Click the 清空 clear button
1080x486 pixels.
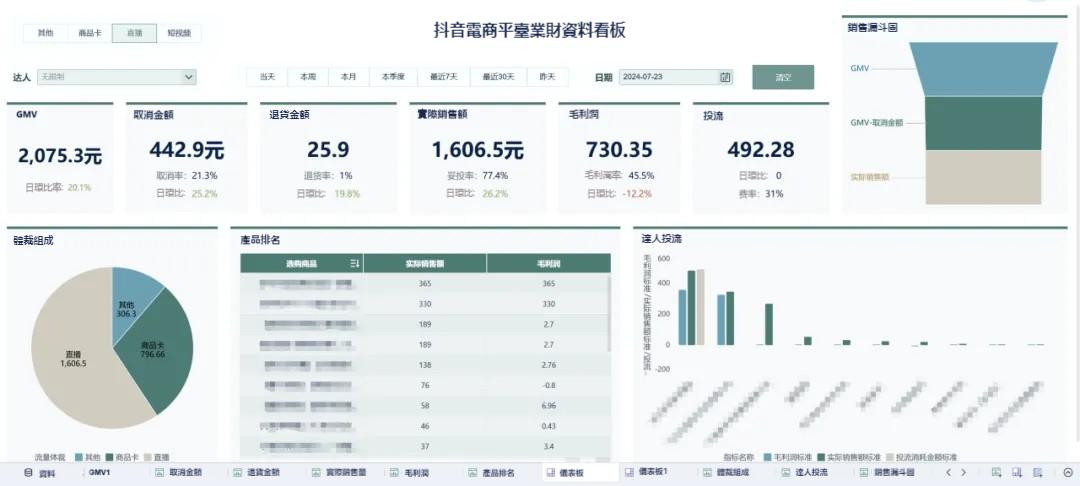click(783, 77)
